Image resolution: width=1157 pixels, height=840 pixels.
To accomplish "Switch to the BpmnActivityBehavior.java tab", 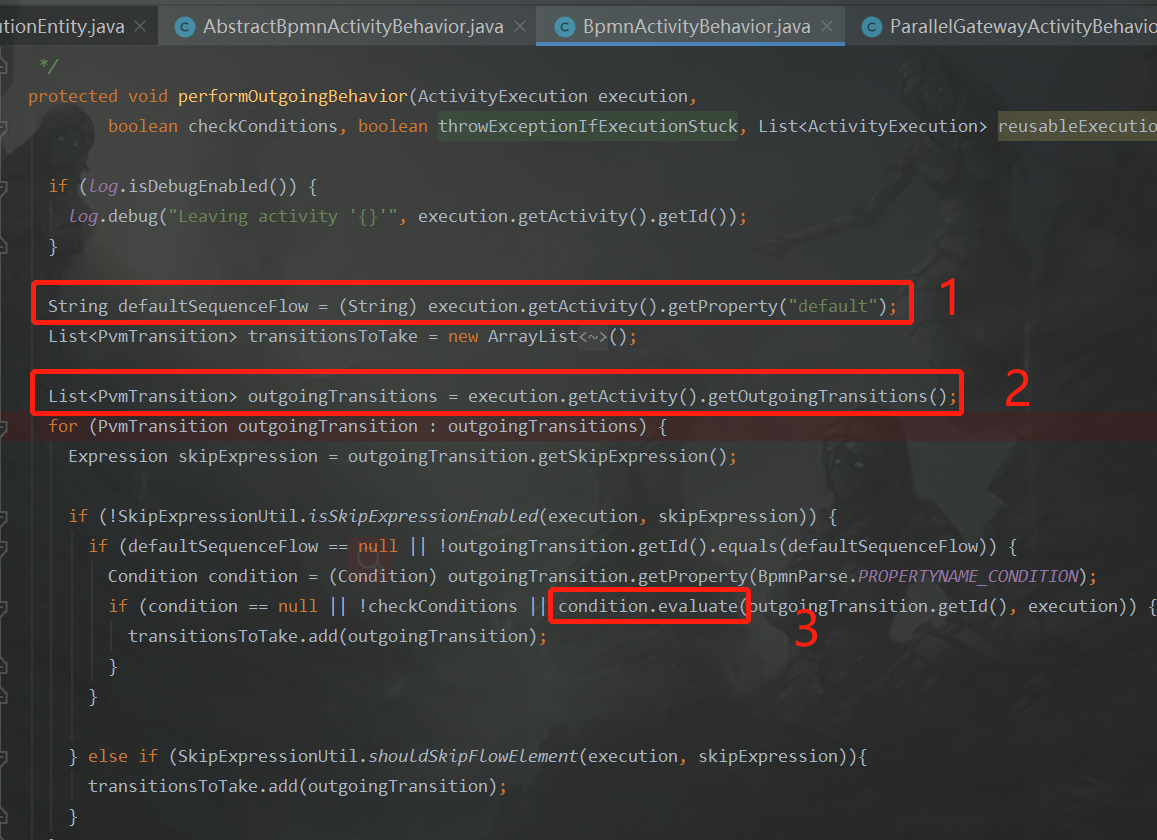I will pos(696,27).
